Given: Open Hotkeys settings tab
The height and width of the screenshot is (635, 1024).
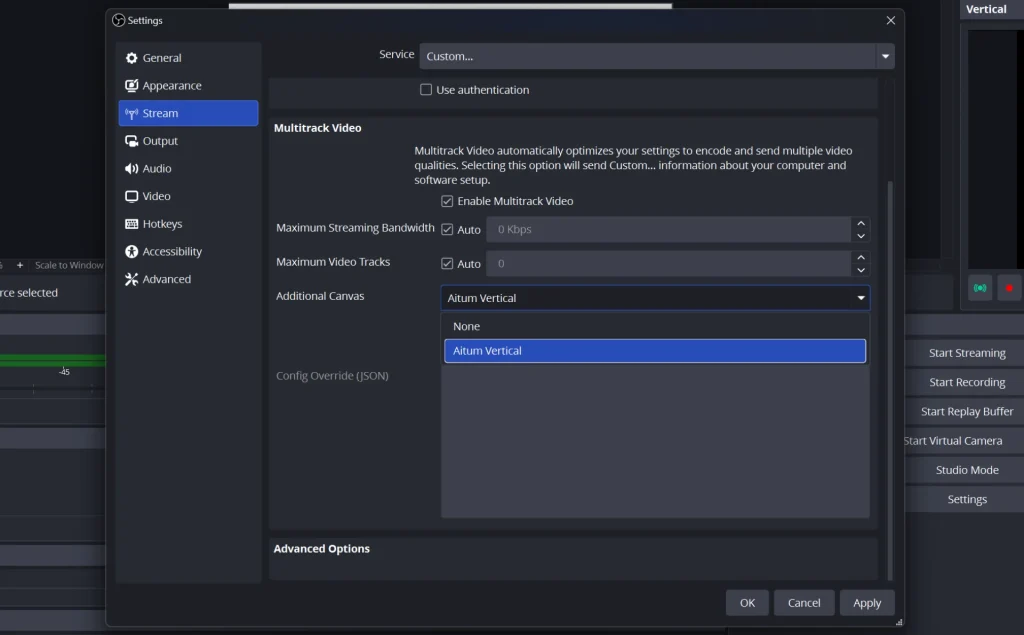Looking at the screenshot, I should coord(188,224).
